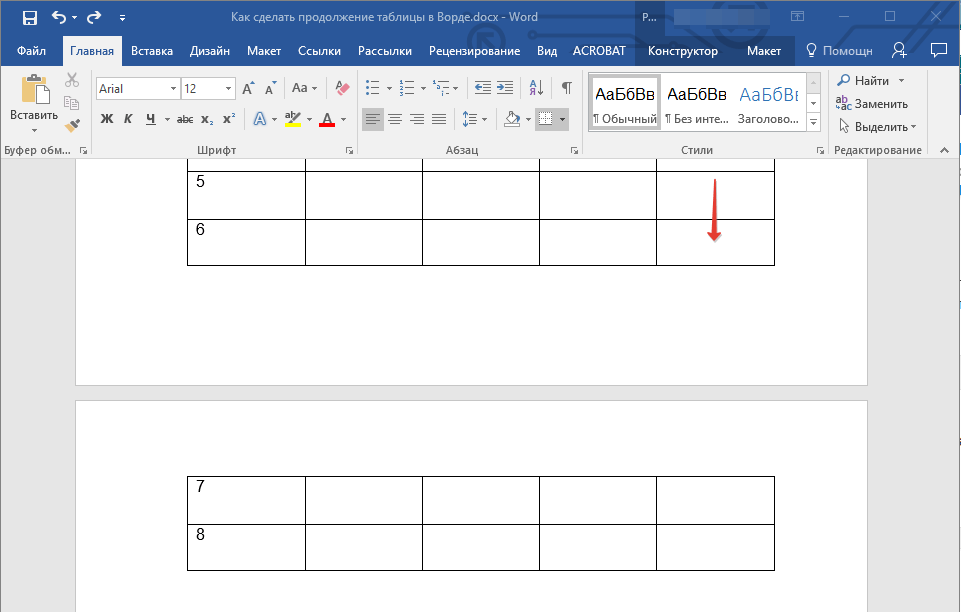Toggle superscript formatting
Screen dimensions: 961x612
pos(229,119)
